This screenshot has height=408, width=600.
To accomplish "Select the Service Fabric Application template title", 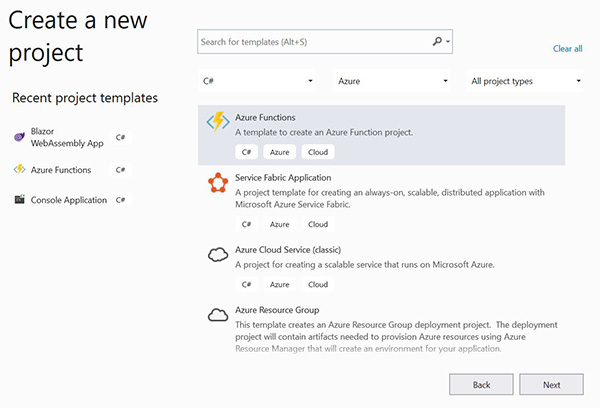I will pyautogui.click(x=283, y=178).
